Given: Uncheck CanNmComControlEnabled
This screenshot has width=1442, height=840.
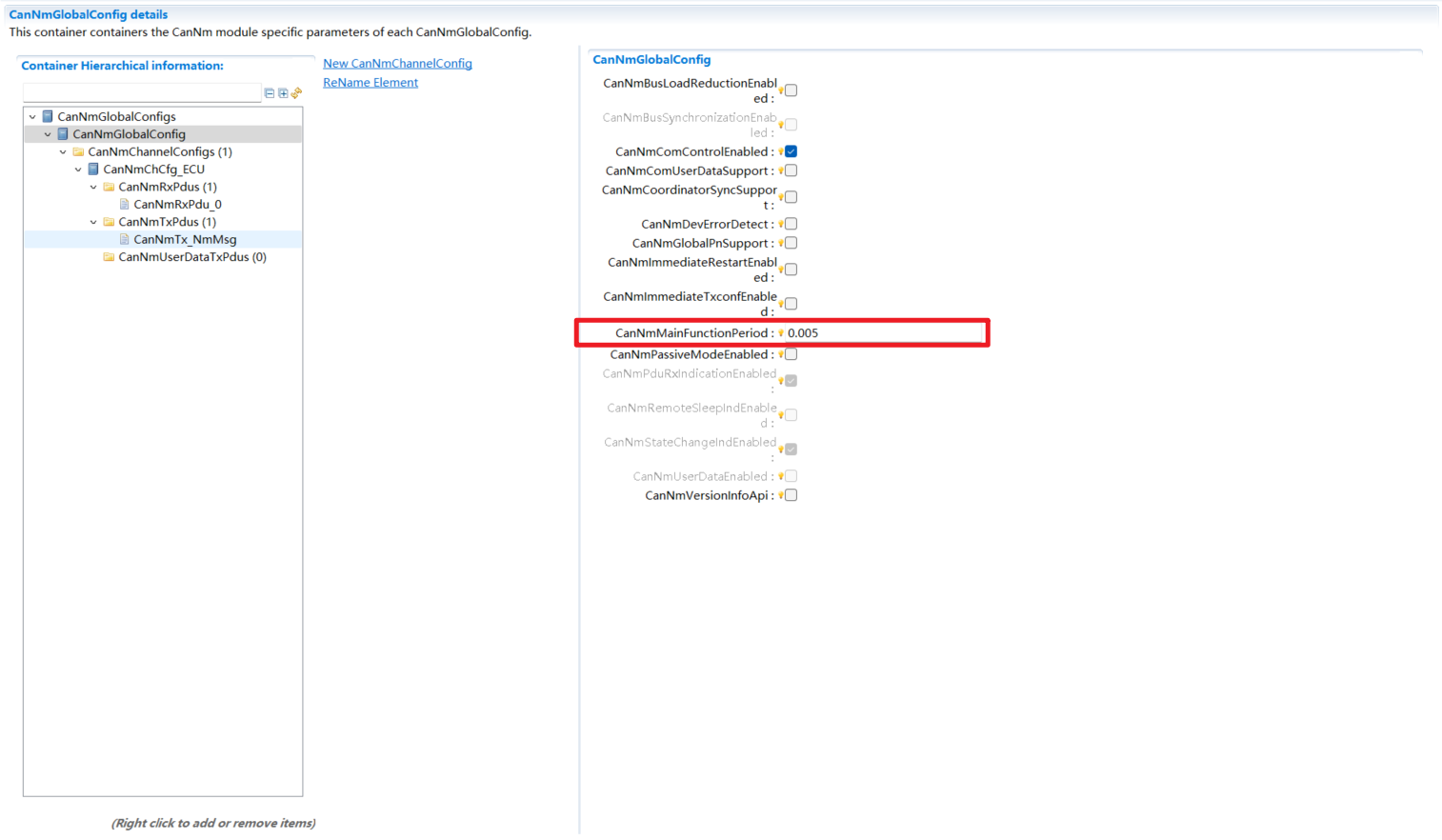Looking at the screenshot, I should [x=791, y=150].
